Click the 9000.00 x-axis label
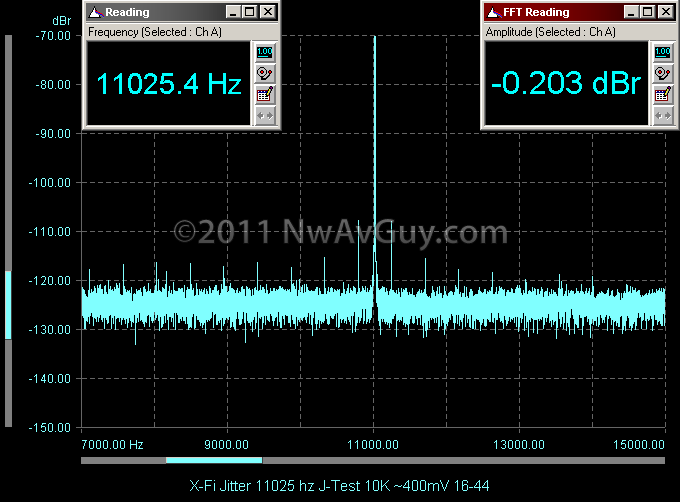This screenshot has height=502, width=680. [226, 445]
